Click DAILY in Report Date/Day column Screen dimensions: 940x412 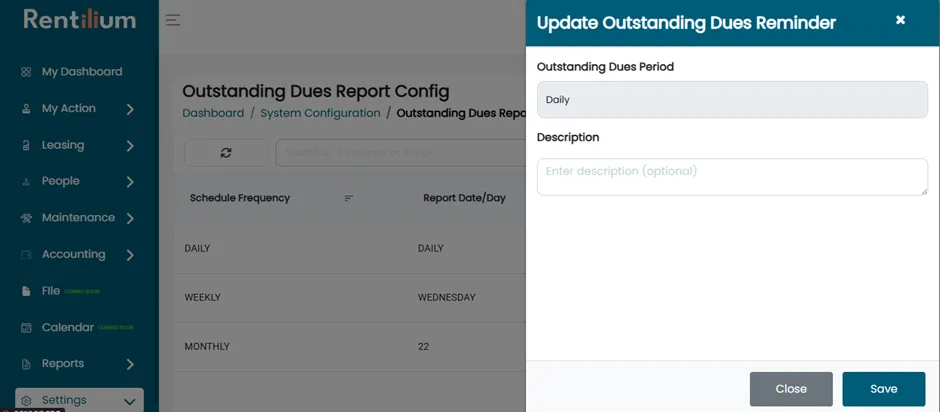tap(430, 248)
